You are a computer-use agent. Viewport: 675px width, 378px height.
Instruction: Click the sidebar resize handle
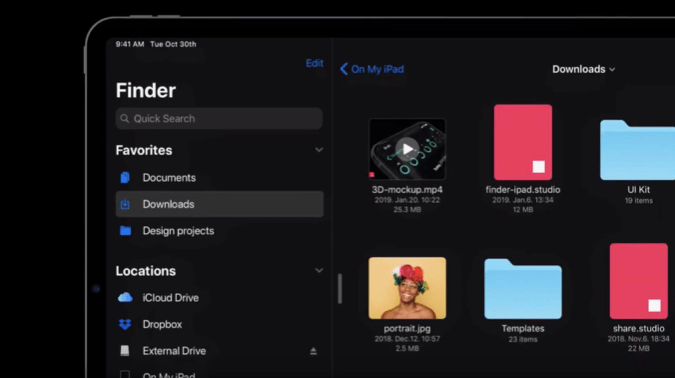point(340,288)
